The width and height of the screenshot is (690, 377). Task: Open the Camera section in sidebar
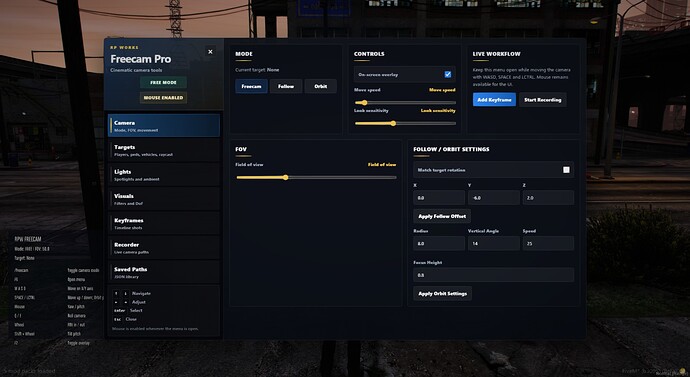164,126
